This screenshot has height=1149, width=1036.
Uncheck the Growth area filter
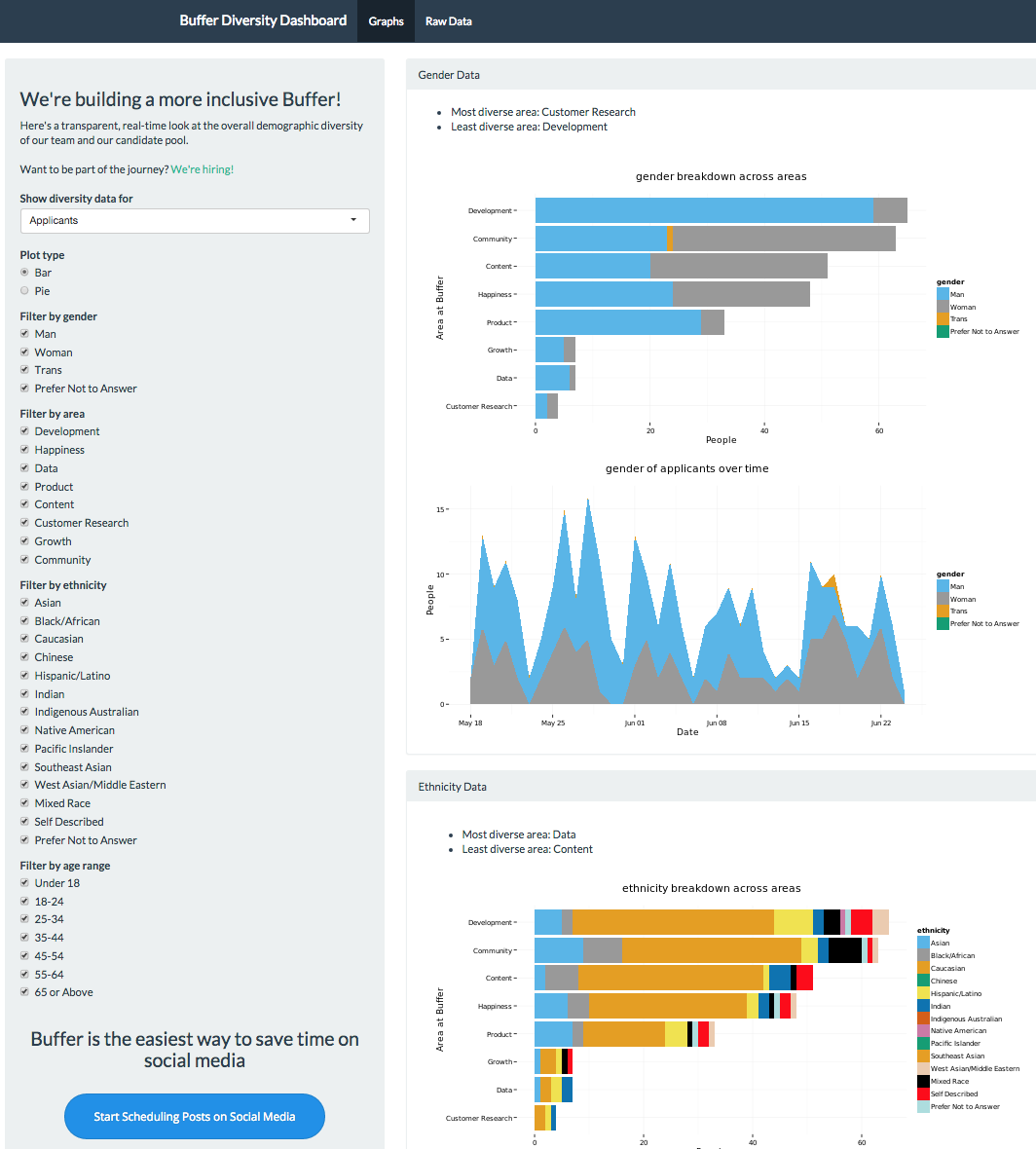pos(25,540)
